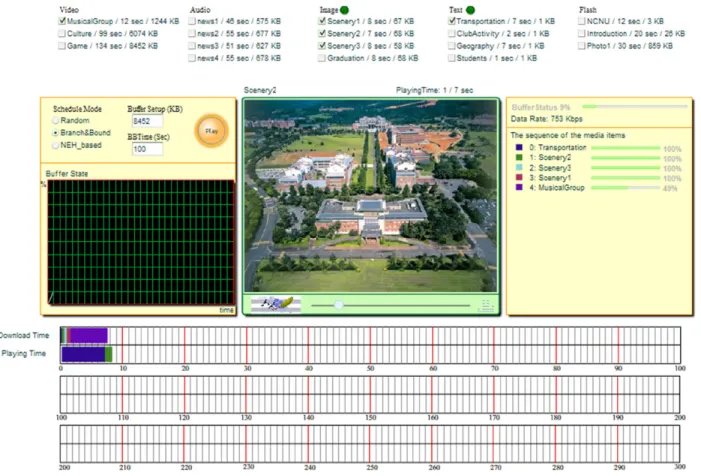The width and height of the screenshot is (701, 476).
Task: Check the Introduction flash checkbox
Action: click(x=581, y=34)
